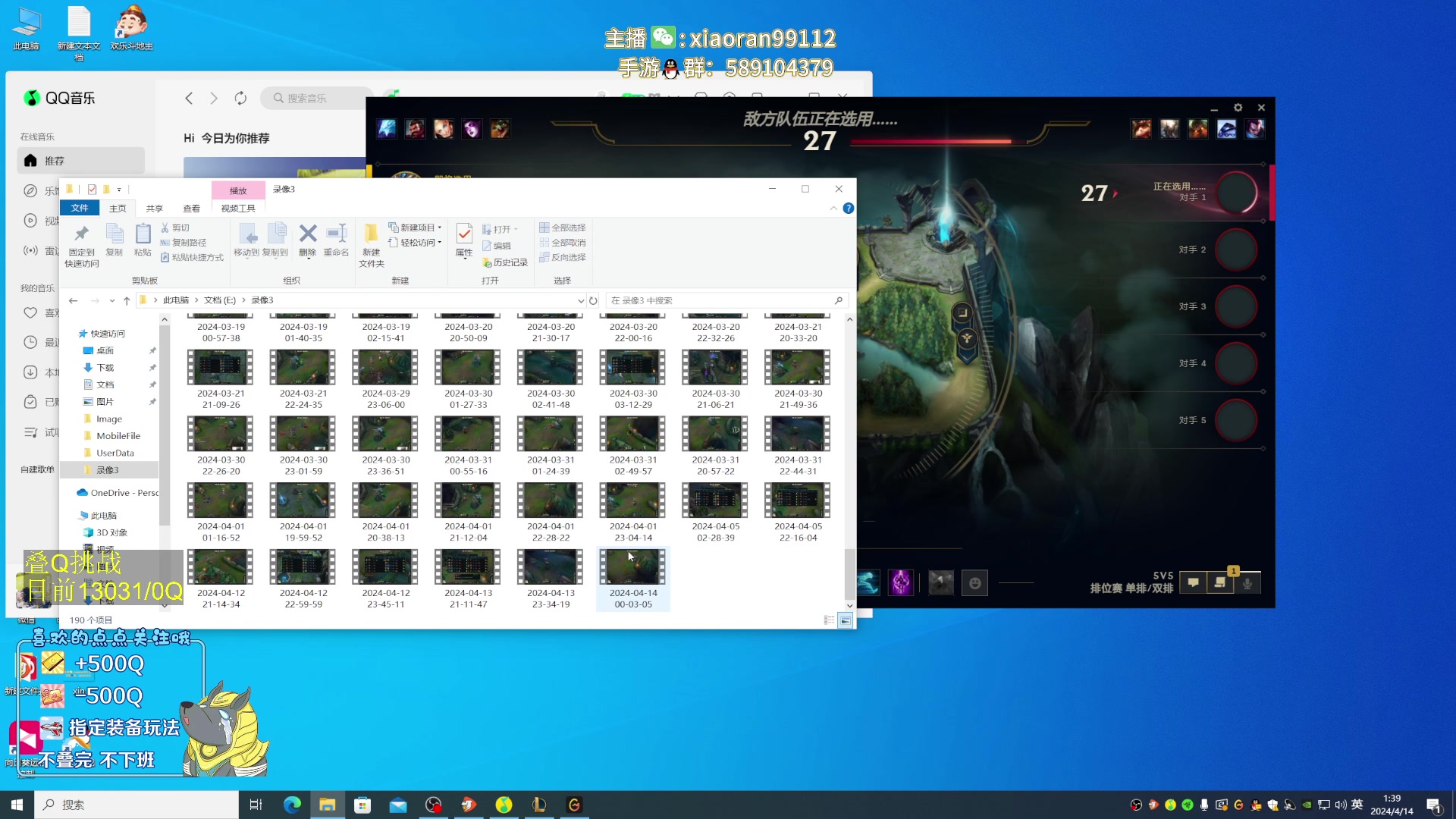This screenshot has height=819, width=1456.
Task: Open the scroll icon with the 1 badge
Action: pos(1220,582)
